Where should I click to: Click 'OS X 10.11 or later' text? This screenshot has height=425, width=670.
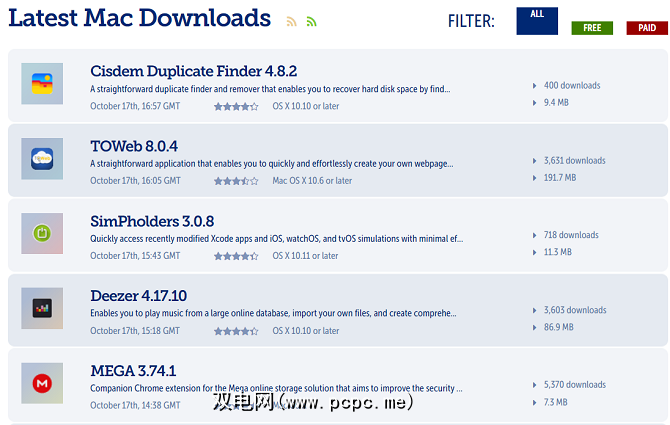pos(305,256)
